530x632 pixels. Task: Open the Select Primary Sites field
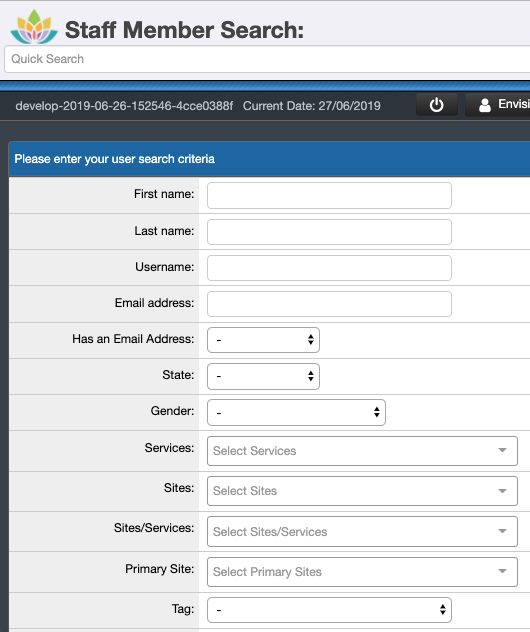(362, 572)
